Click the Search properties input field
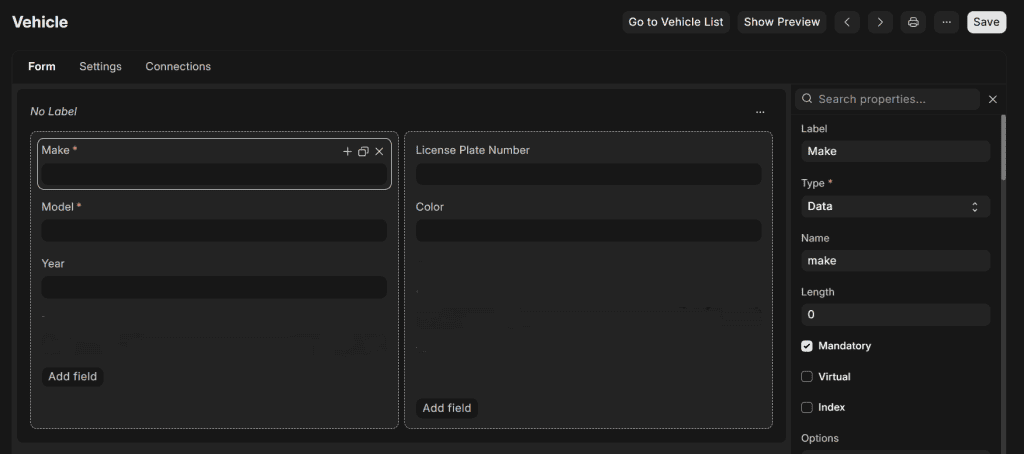The image size is (1024, 454). [x=895, y=99]
